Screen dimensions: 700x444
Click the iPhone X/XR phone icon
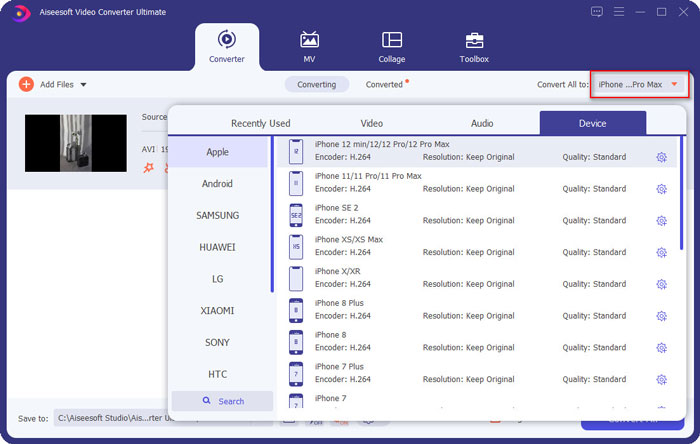tap(296, 278)
